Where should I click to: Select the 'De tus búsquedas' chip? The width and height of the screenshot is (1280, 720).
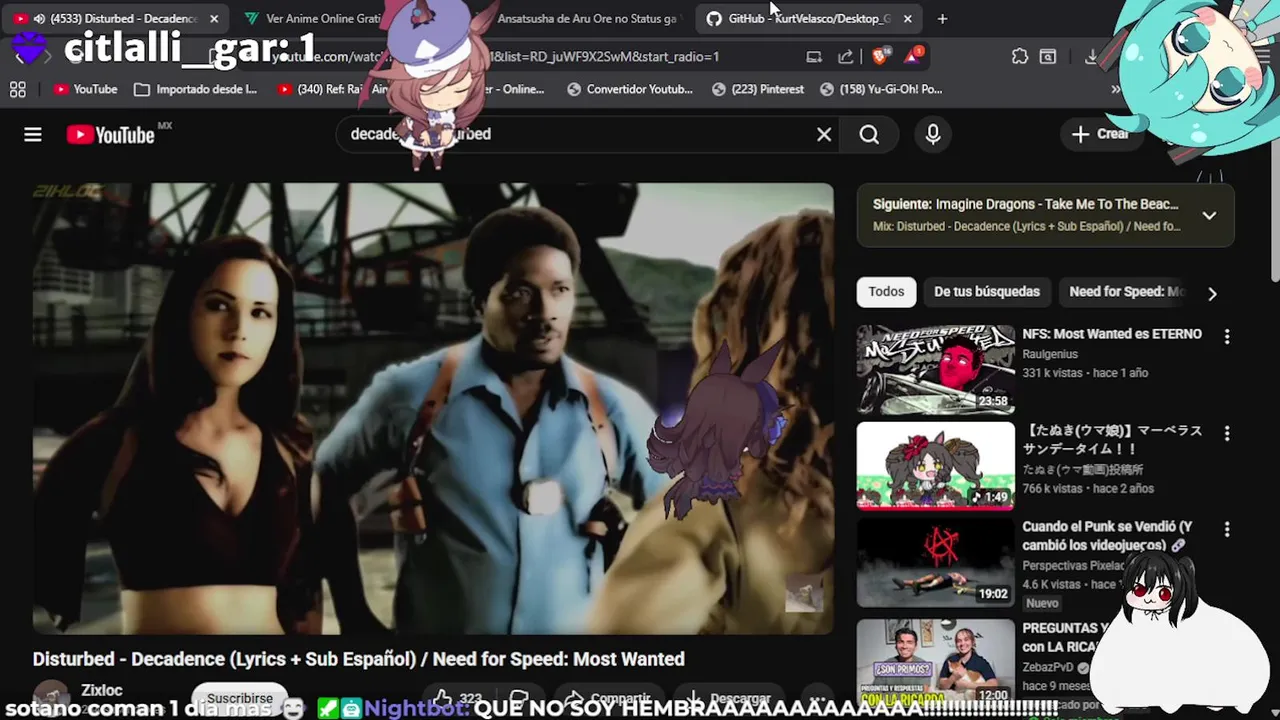(987, 291)
